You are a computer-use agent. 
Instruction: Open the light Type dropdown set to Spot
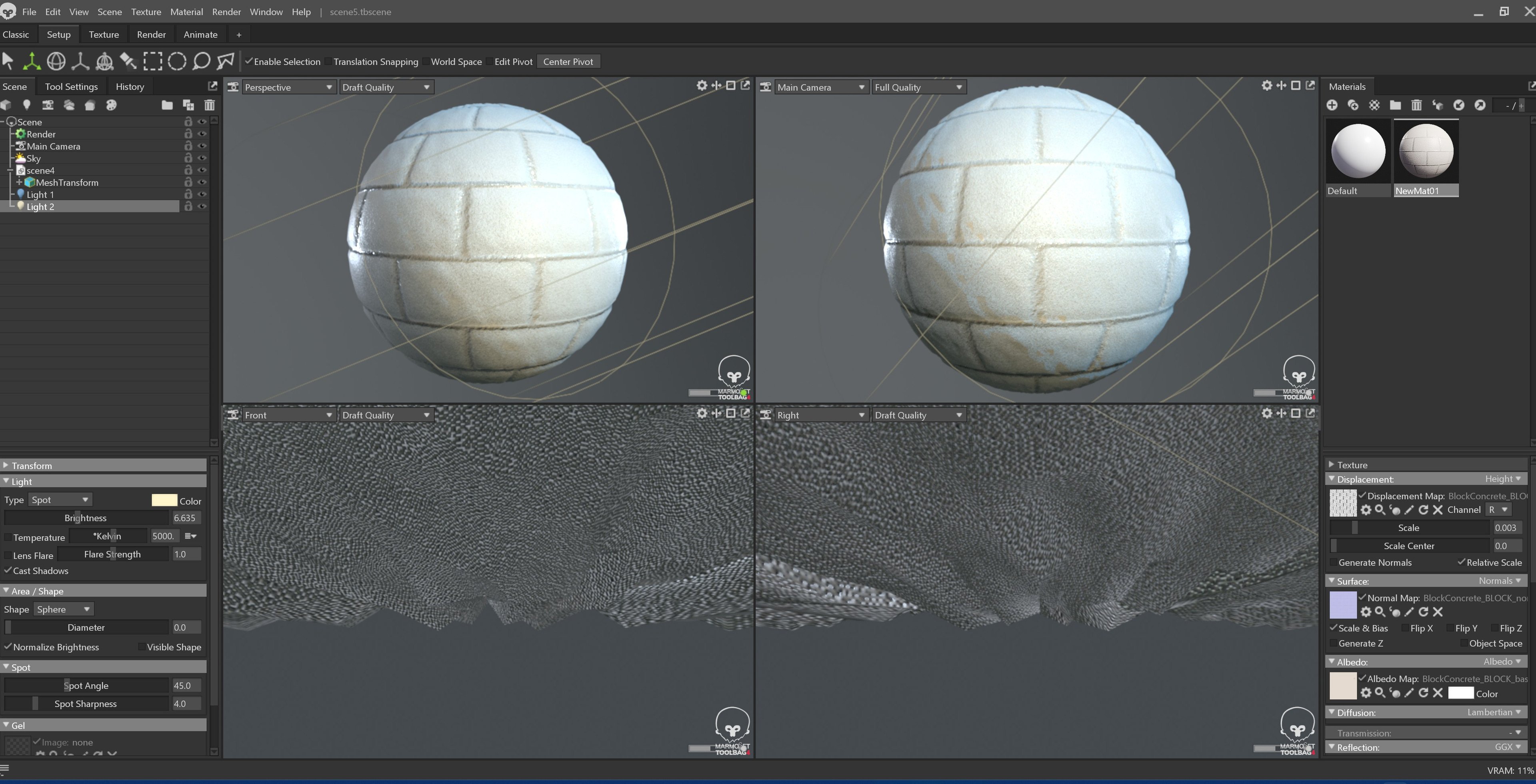click(60, 500)
